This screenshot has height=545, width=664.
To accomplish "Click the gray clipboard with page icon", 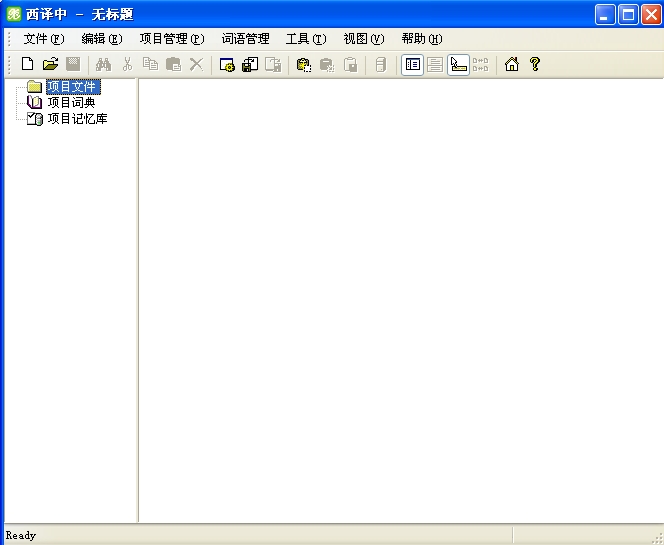I will [x=350, y=64].
